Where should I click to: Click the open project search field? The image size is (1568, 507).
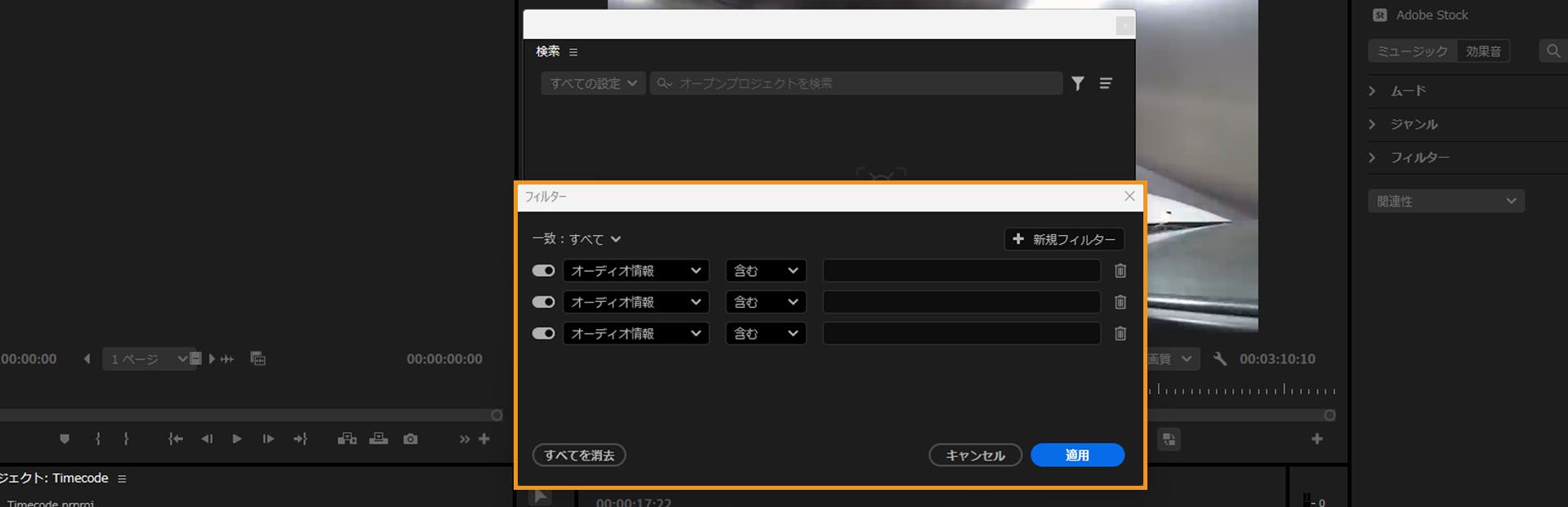click(856, 83)
